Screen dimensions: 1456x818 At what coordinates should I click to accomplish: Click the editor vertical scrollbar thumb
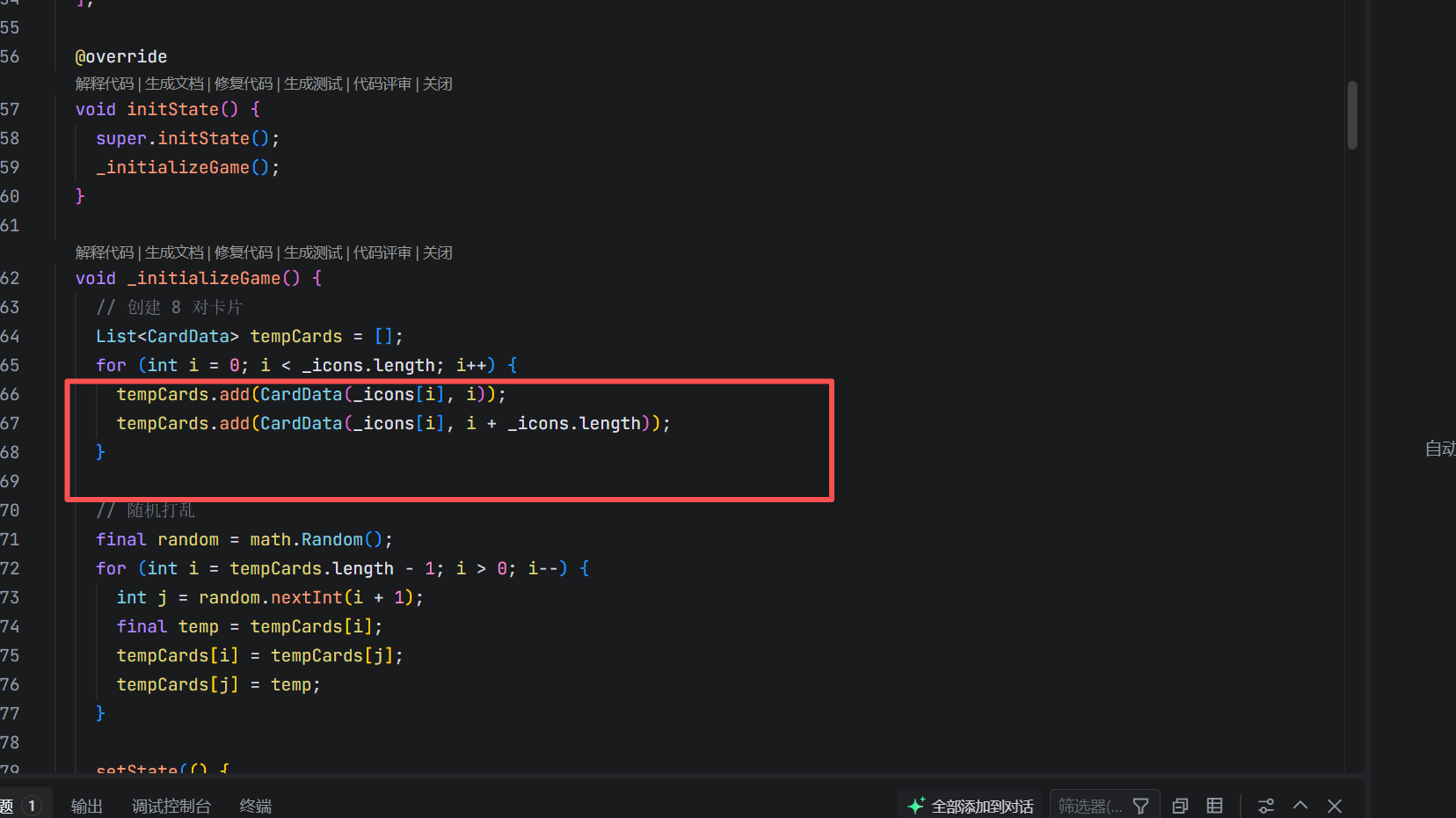point(1352,115)
